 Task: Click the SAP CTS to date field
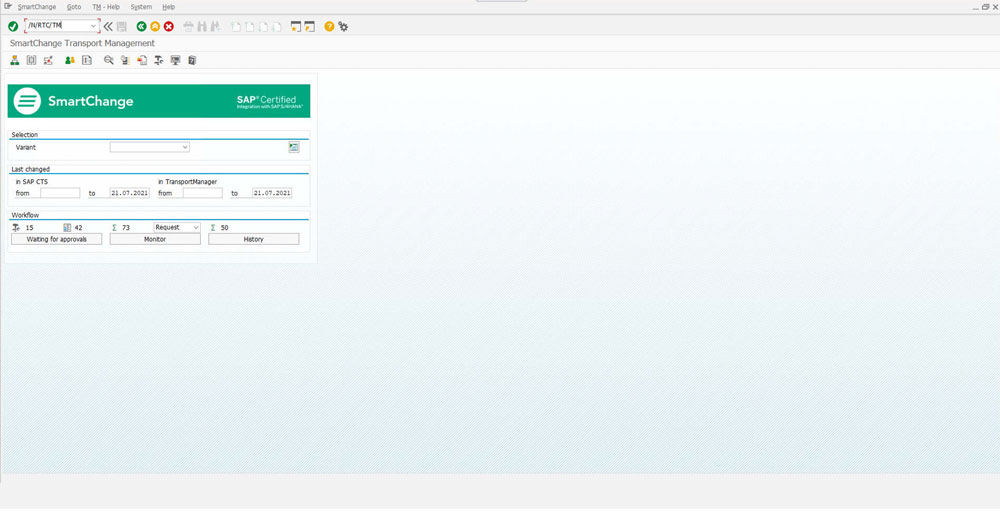point(129,193)
